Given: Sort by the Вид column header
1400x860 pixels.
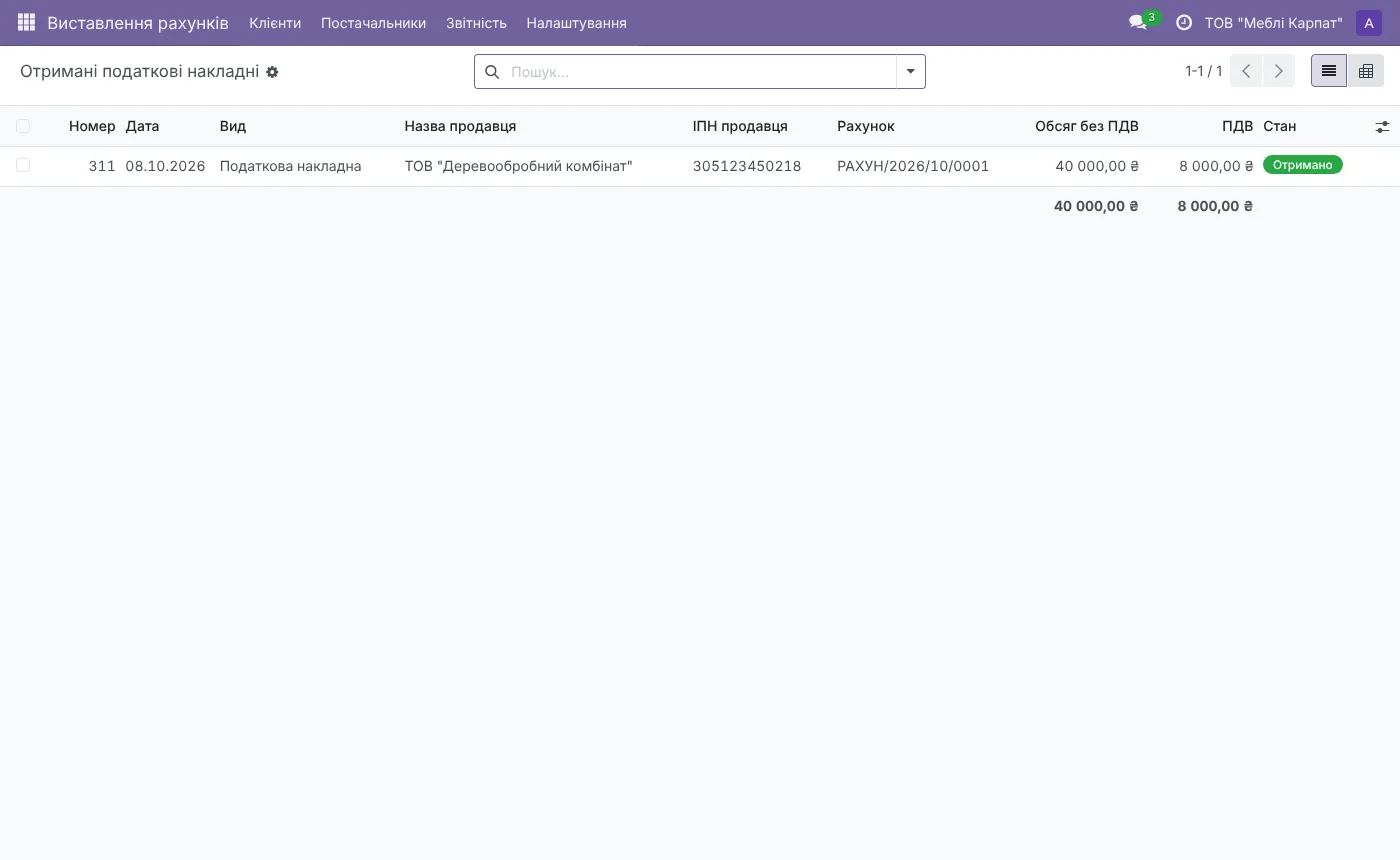Looking at the screenshot, I should (233, 126).
